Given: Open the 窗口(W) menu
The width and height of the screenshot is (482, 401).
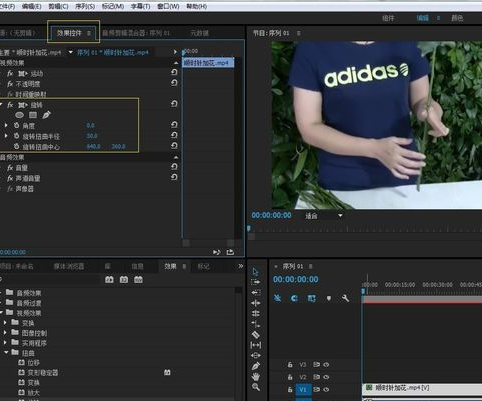Looking at the screenshot, I should [x=168, y=6].
